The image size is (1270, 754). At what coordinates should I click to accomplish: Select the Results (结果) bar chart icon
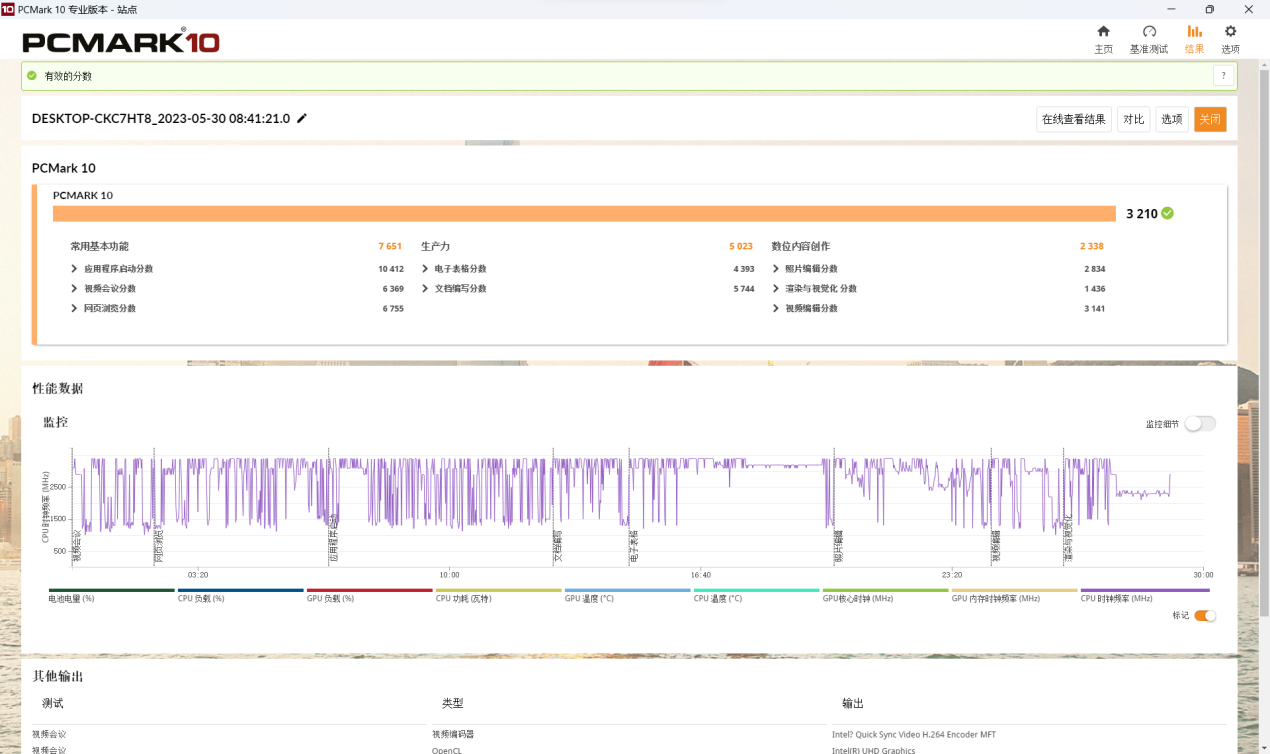tap(1194, 32)
